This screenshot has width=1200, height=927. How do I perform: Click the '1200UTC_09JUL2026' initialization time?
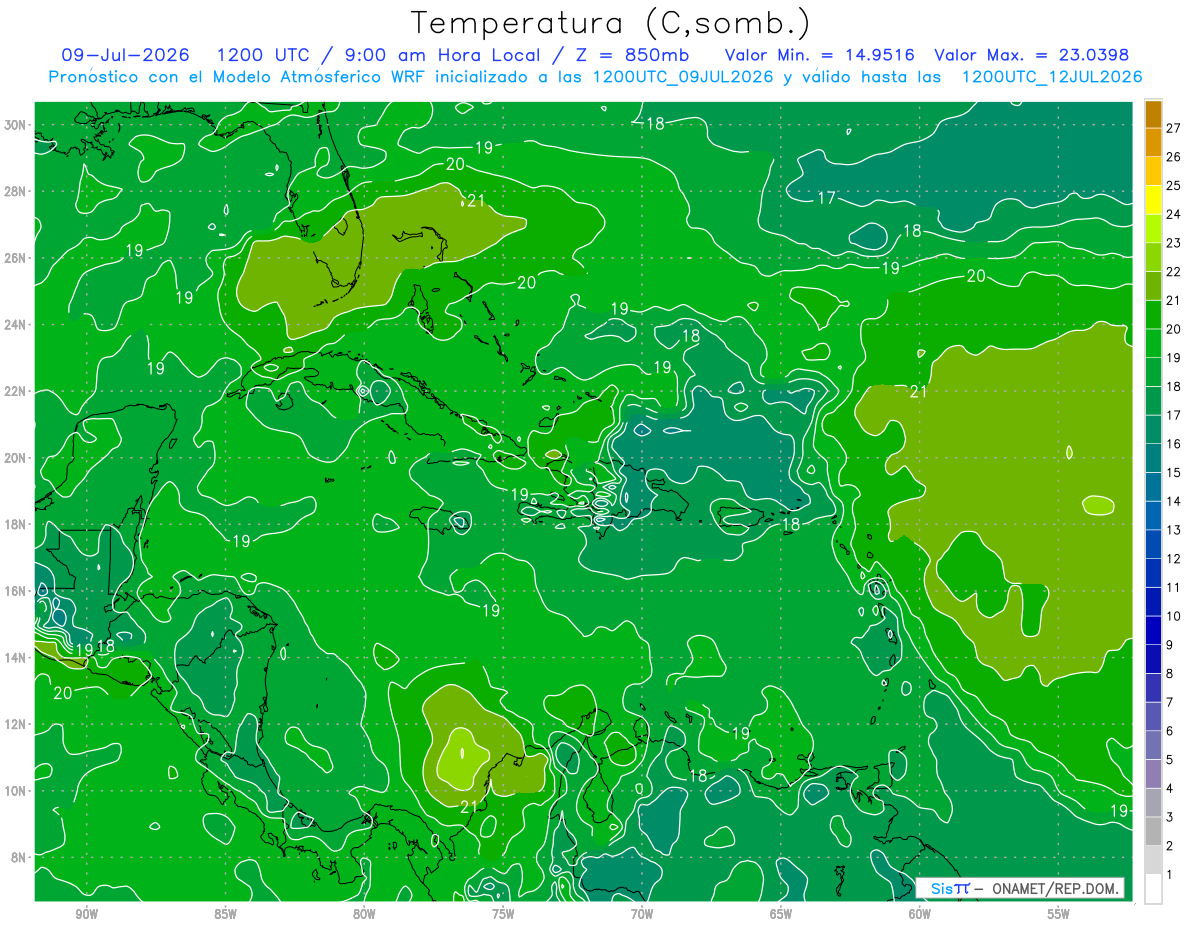684,77
